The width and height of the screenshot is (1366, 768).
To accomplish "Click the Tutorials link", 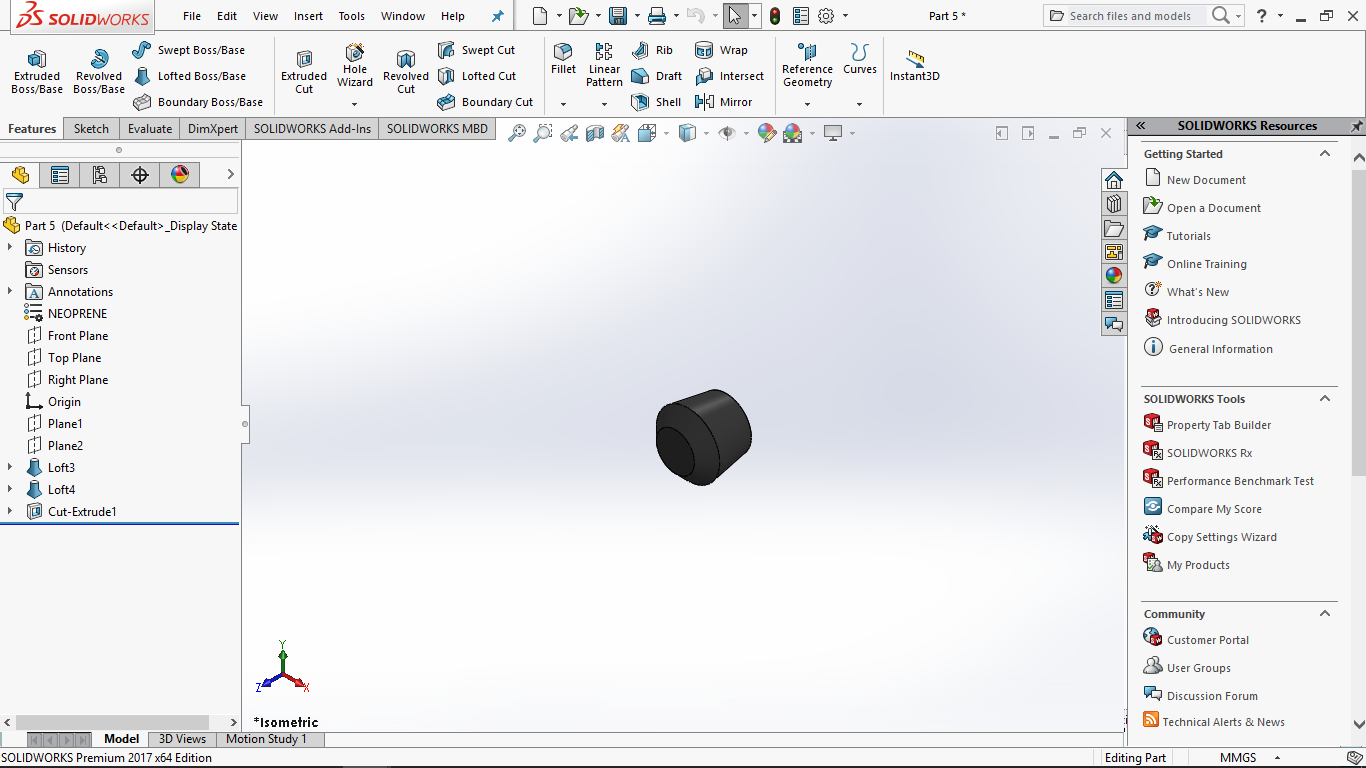I will click(1188, 236).
